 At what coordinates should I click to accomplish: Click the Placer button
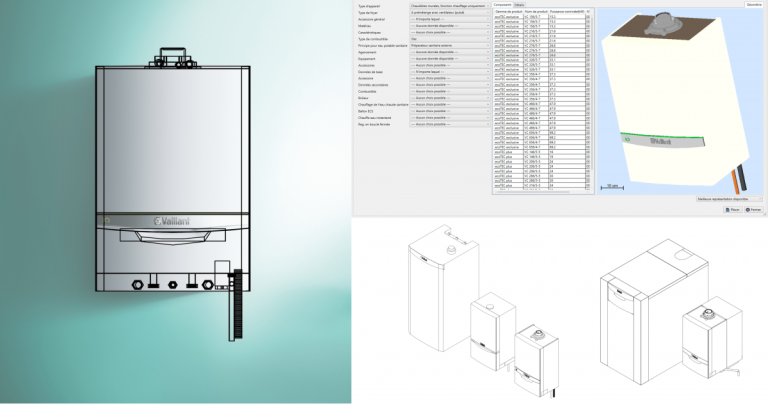pos(733,210)
